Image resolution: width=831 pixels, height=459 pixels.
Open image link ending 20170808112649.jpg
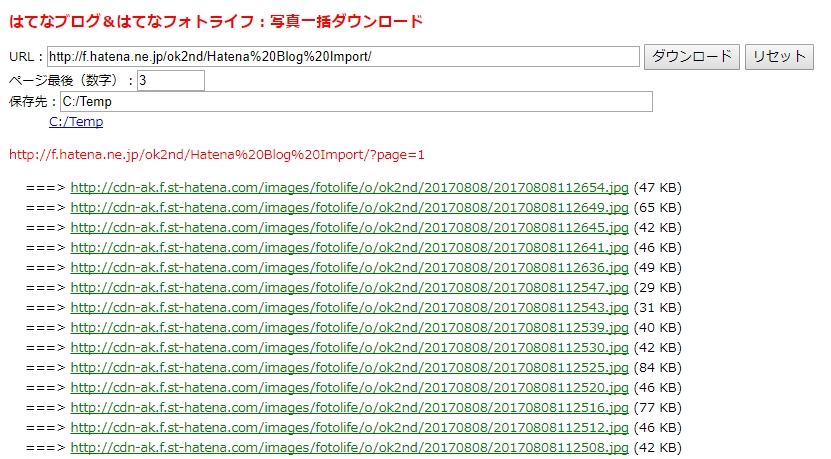coord(349,208)
